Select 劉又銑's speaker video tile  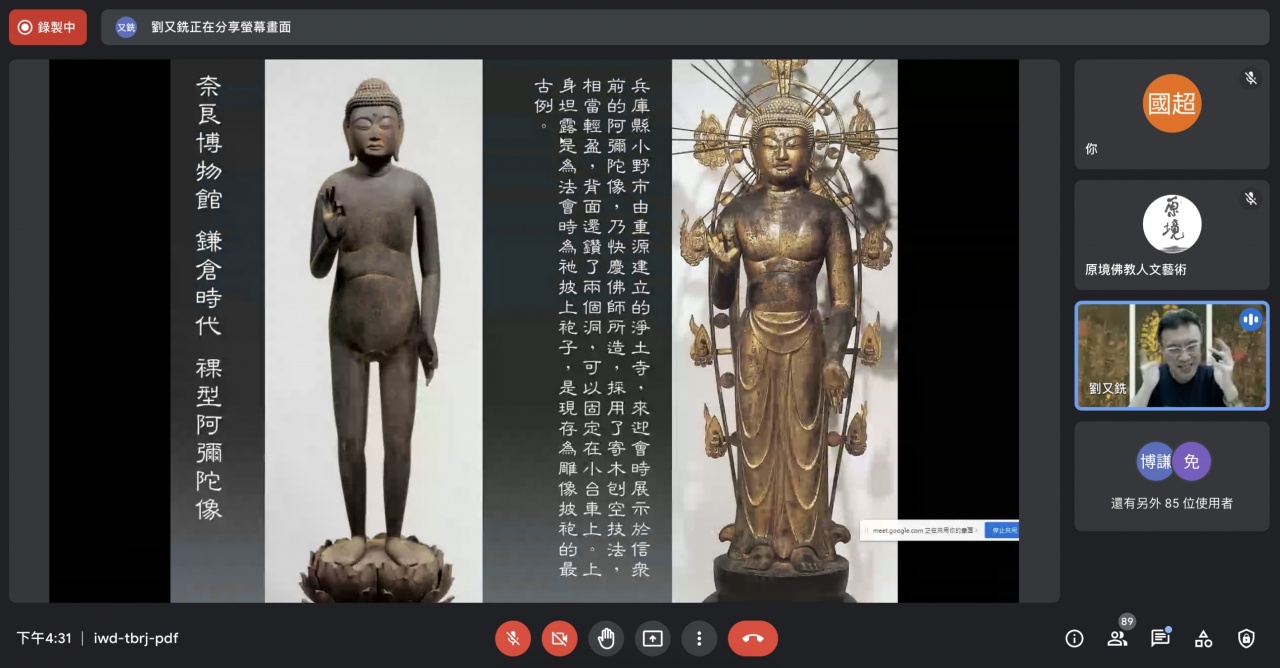click(1171, 355)
